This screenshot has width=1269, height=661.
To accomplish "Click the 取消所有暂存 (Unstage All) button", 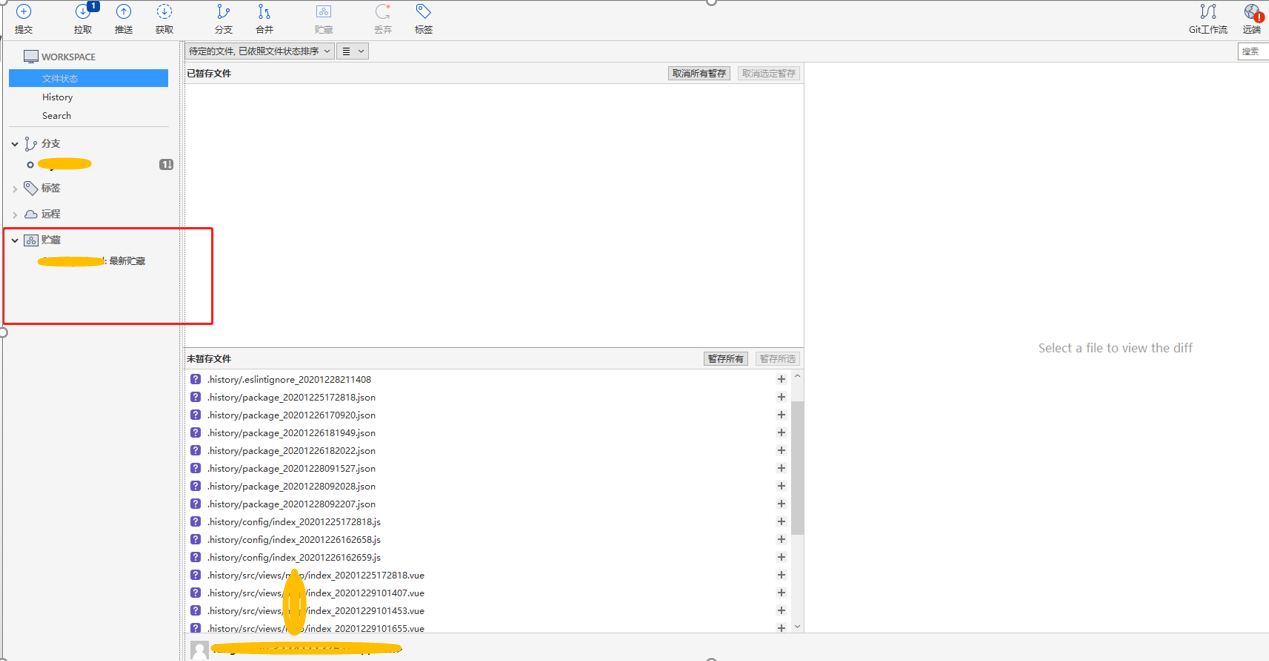I will click(x=698, y=73).
